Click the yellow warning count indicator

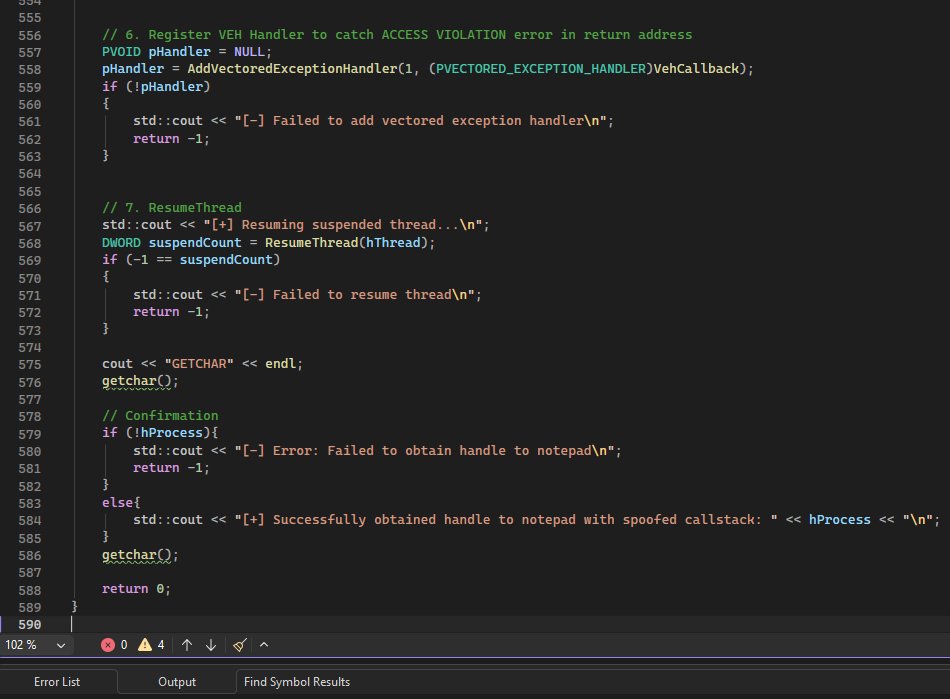coord(151,645)
